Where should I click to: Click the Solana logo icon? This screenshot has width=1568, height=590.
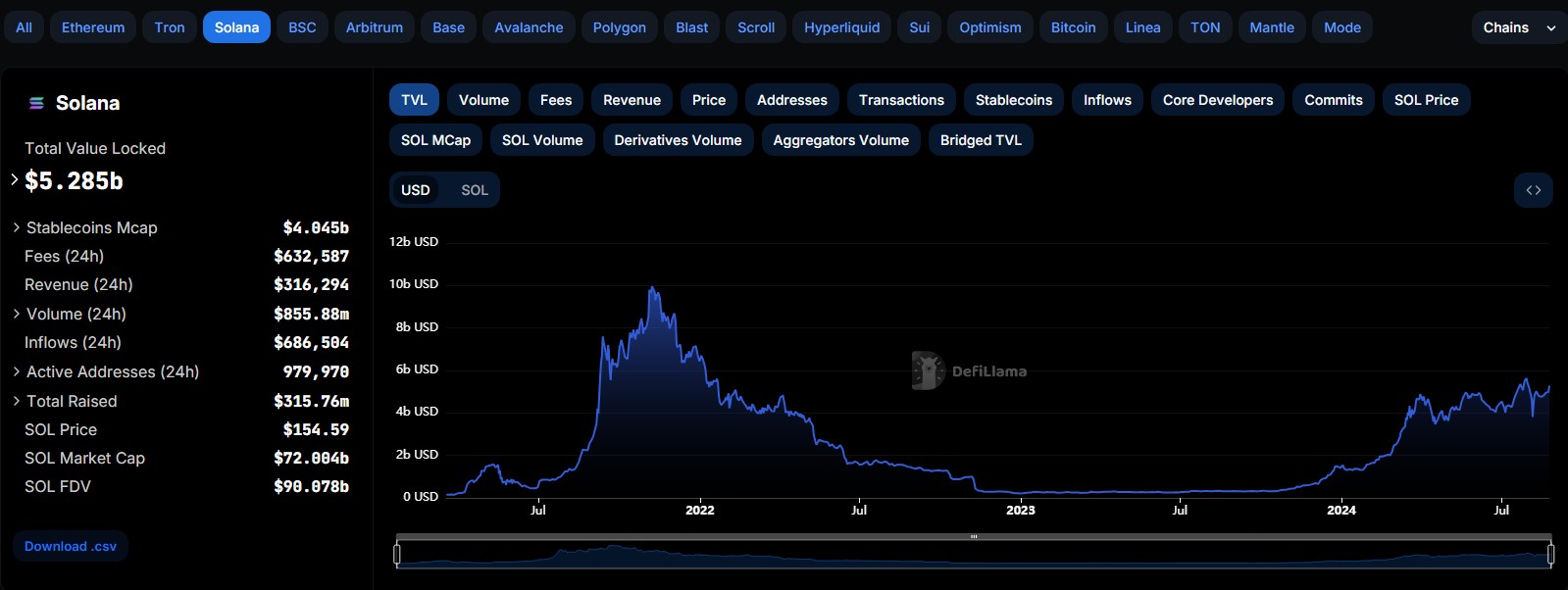tap(36, 103)
